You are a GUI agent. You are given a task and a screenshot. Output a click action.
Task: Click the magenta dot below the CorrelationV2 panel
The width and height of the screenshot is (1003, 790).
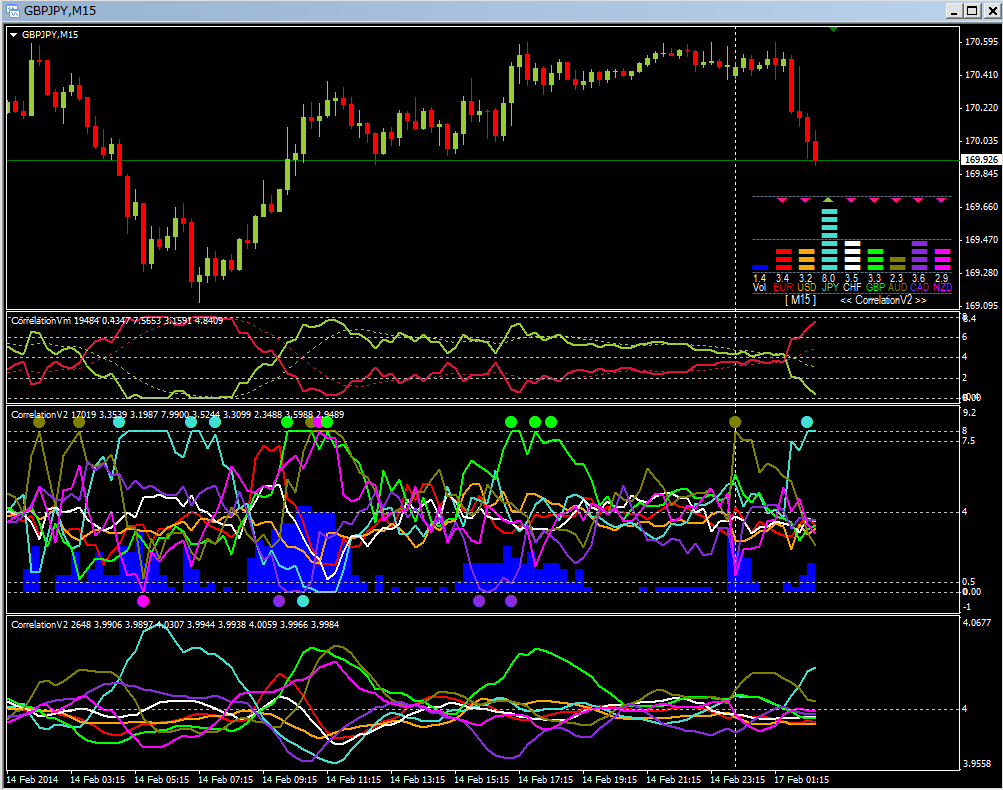point(143,601)
